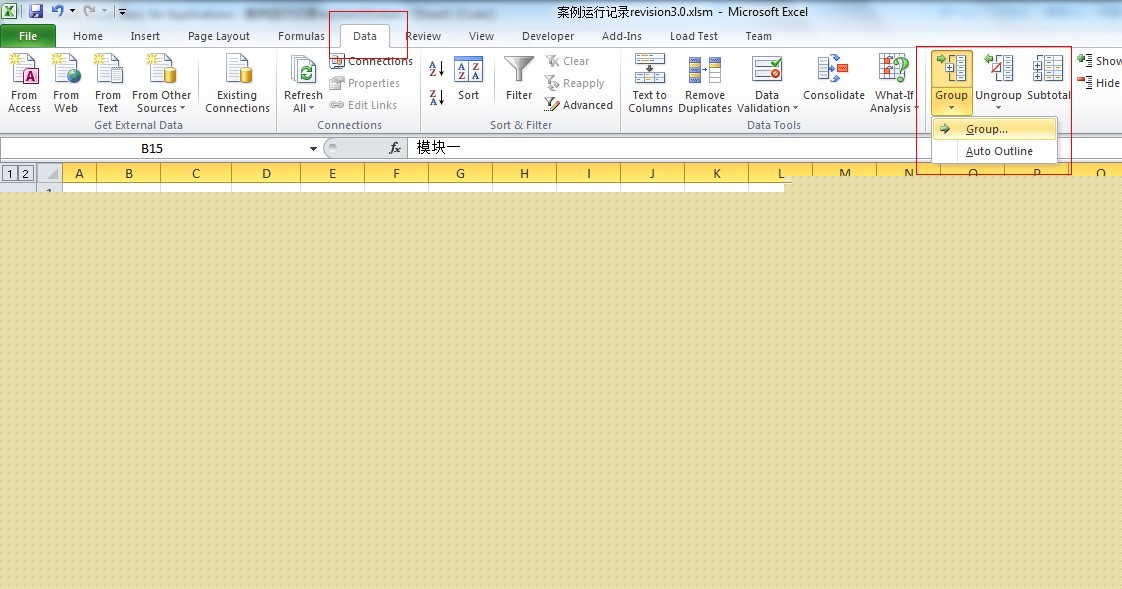Sort descending Z to A
Image resolution: width=1122 pixels, height=589 pixels.
pos(436,97)
